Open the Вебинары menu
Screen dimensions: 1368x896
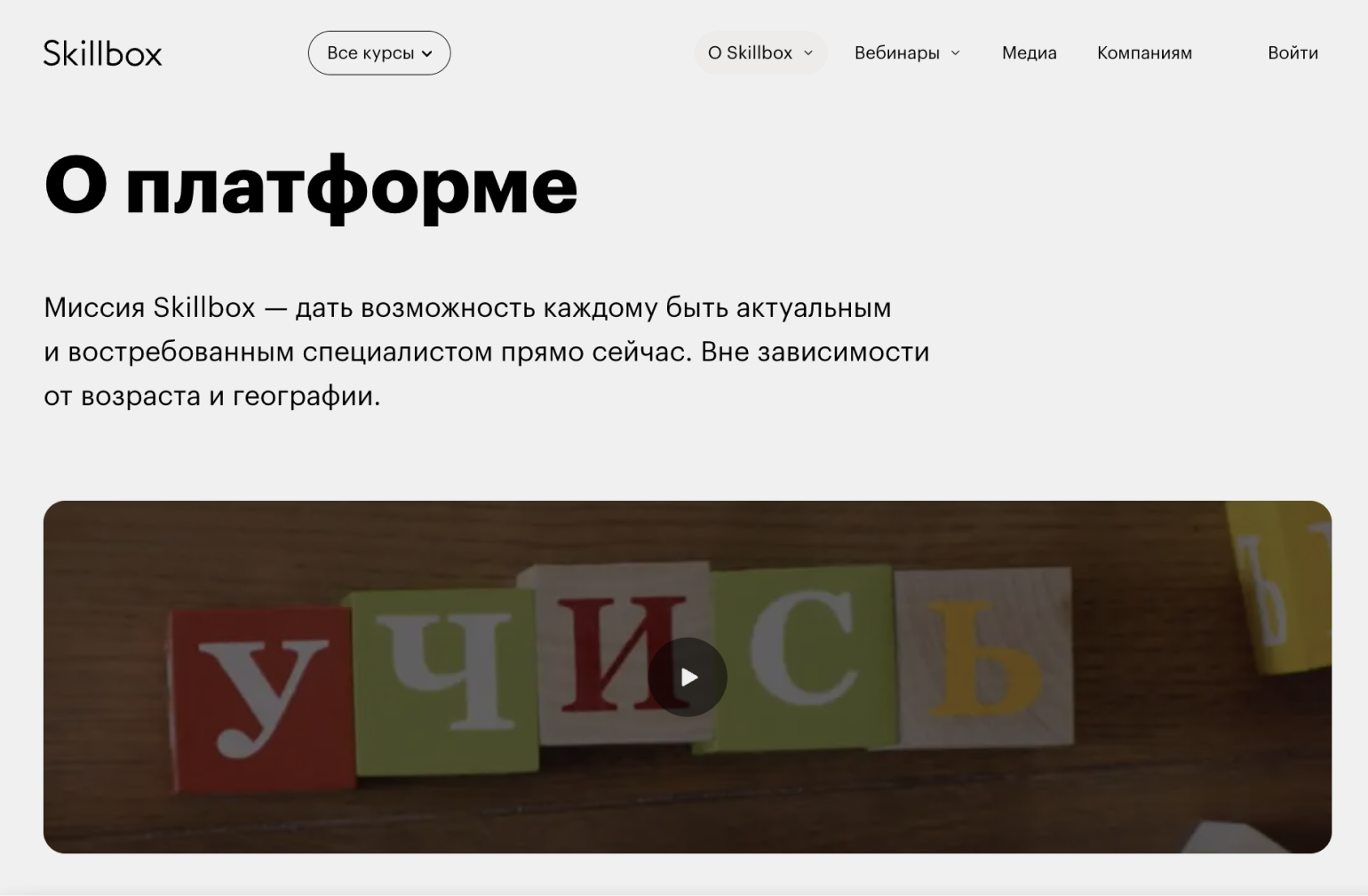(896, 53)
